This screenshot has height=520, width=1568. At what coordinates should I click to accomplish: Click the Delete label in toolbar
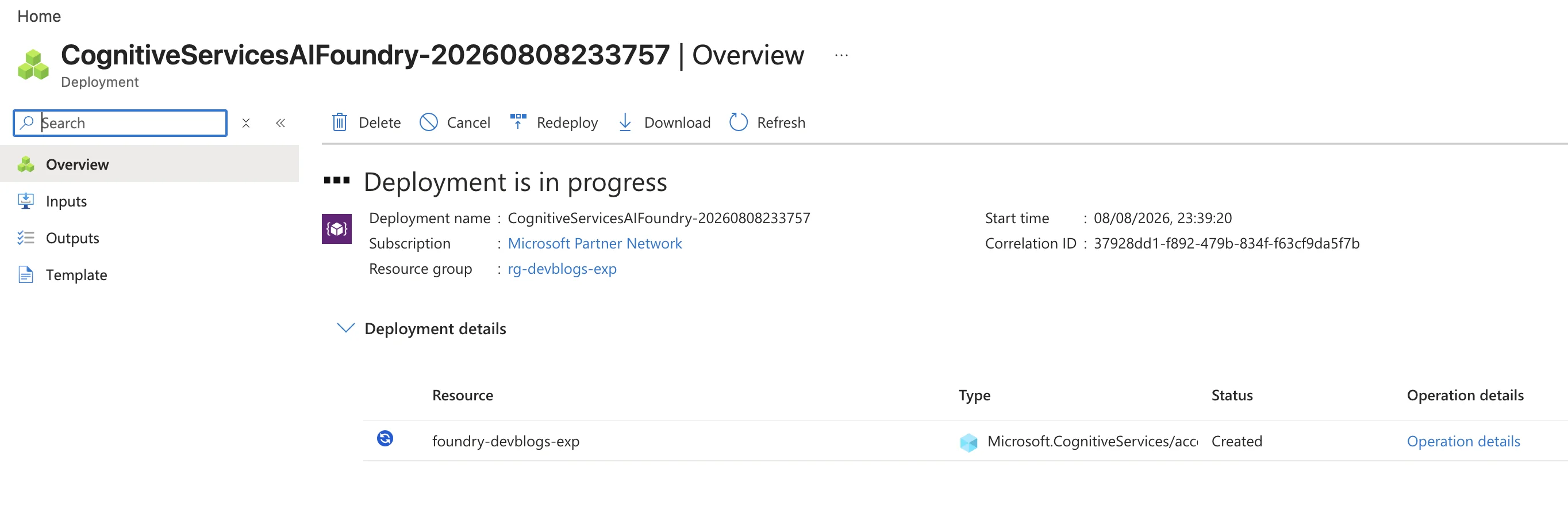pos(380,123)
